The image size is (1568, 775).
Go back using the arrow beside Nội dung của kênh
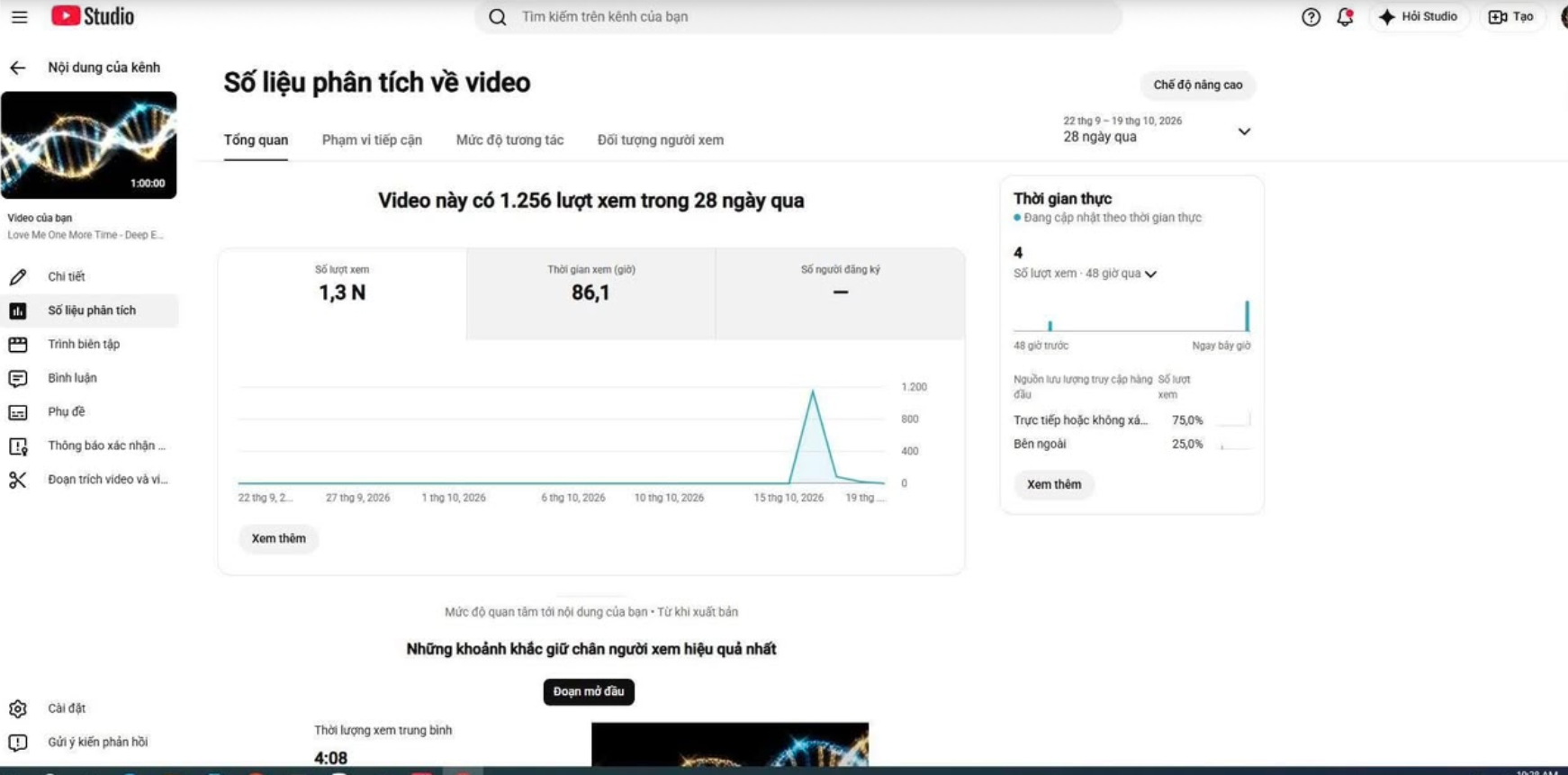tap(18, 68)
